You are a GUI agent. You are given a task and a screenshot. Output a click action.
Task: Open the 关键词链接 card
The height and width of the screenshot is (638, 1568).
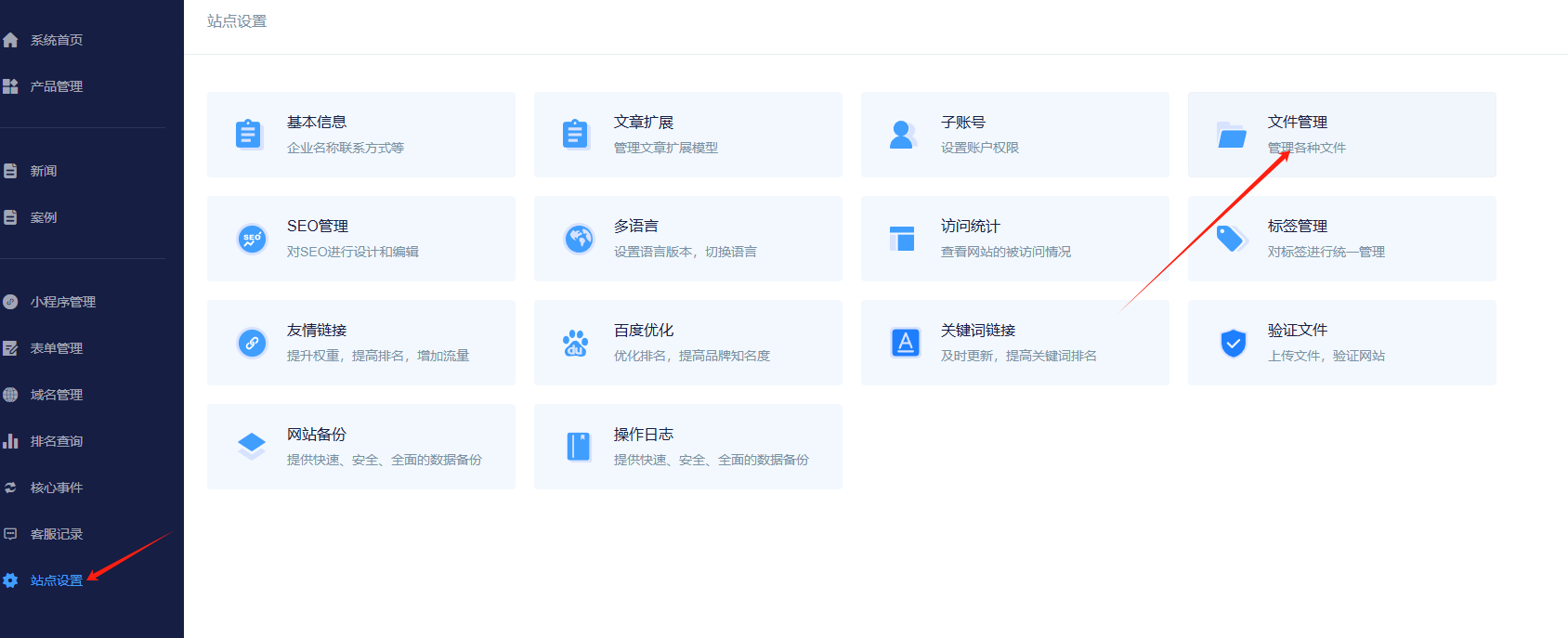(x=1014, y=343)
